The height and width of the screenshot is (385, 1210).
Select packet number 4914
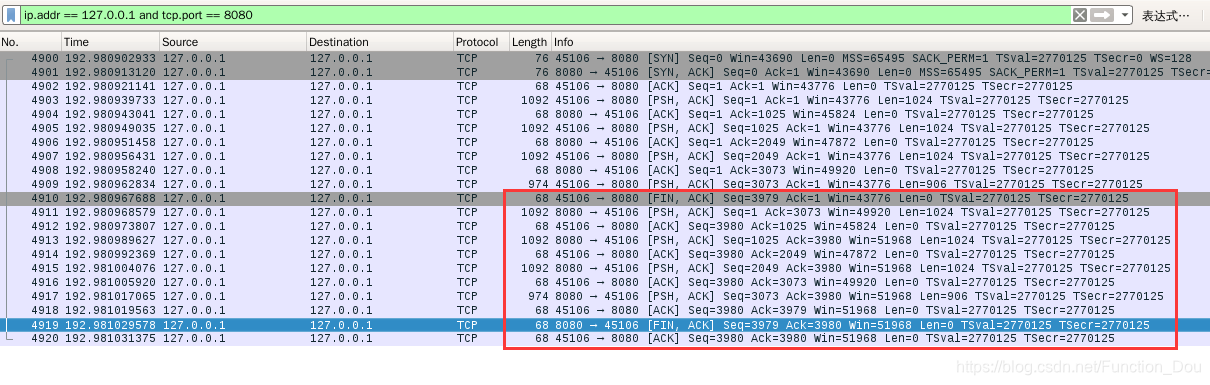point(605,255)
